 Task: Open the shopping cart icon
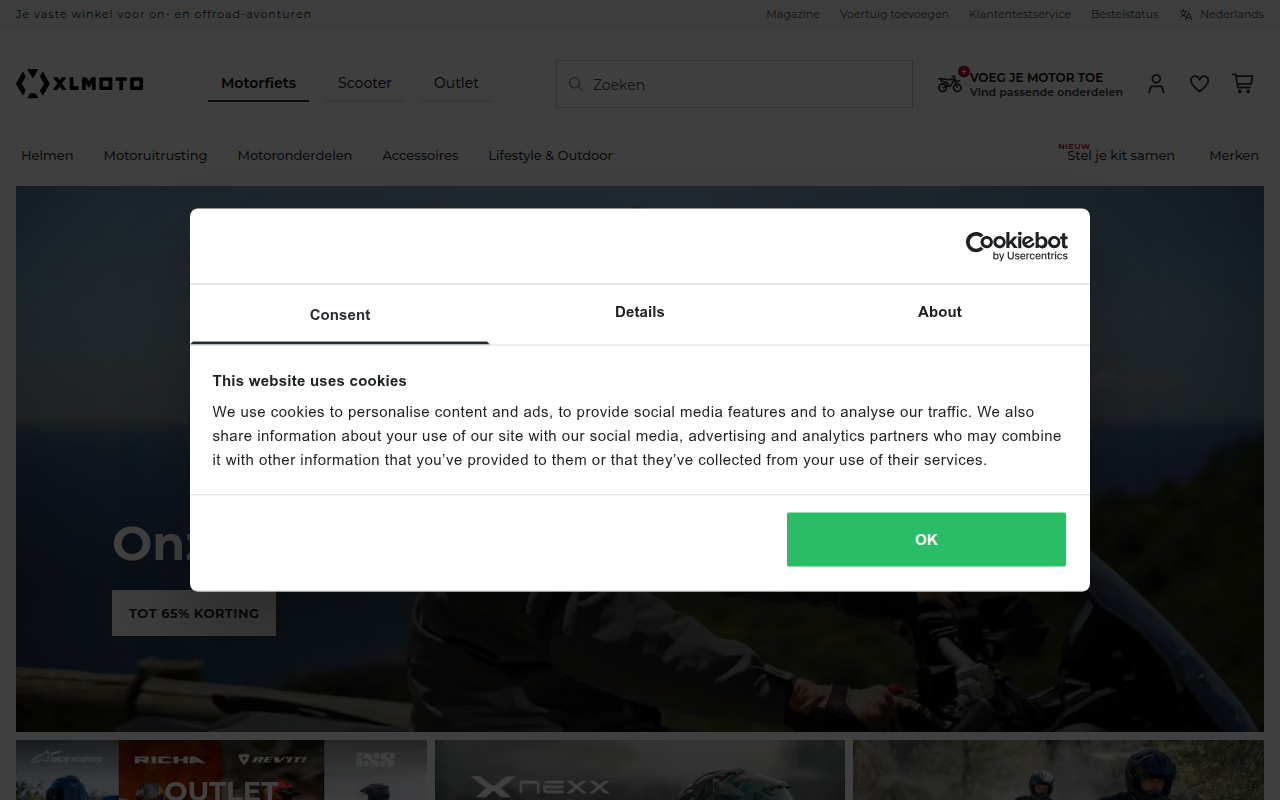[1243, 84]
